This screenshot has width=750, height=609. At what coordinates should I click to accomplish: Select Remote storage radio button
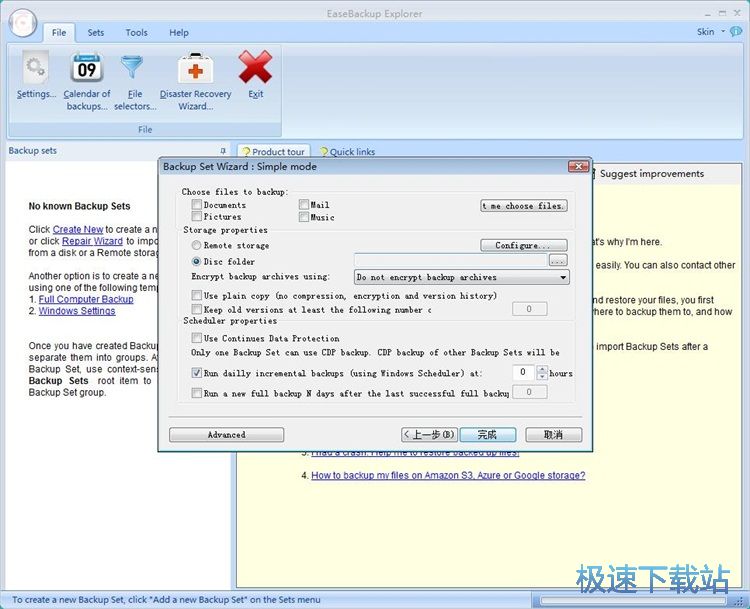[x=196, y=245]
